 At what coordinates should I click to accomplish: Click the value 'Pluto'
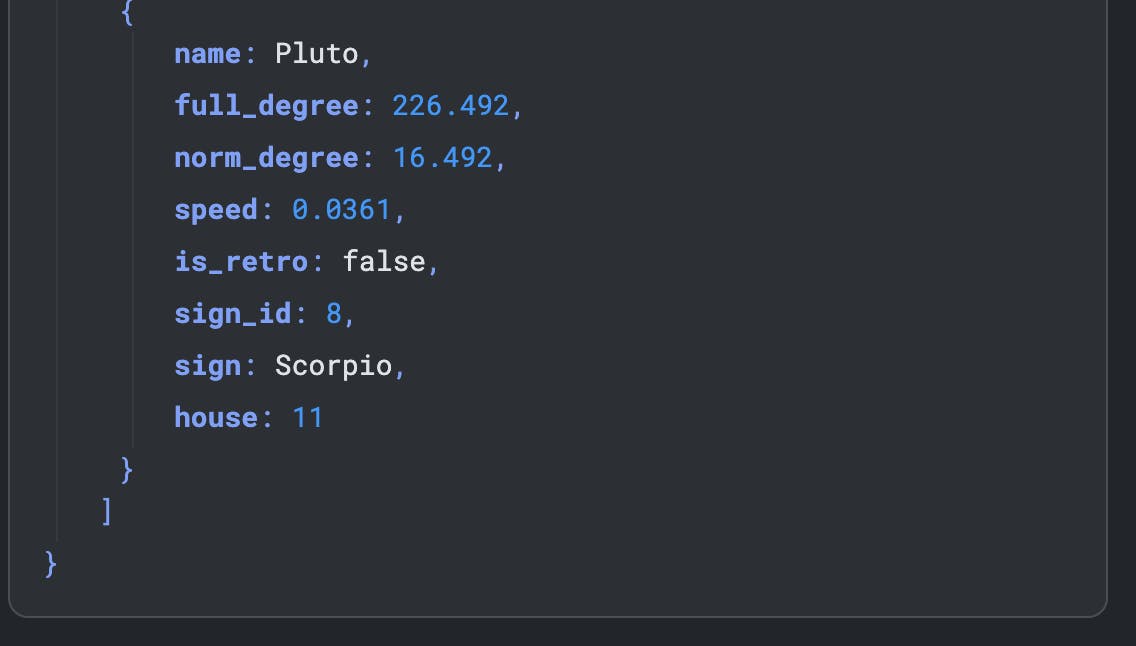316,53
